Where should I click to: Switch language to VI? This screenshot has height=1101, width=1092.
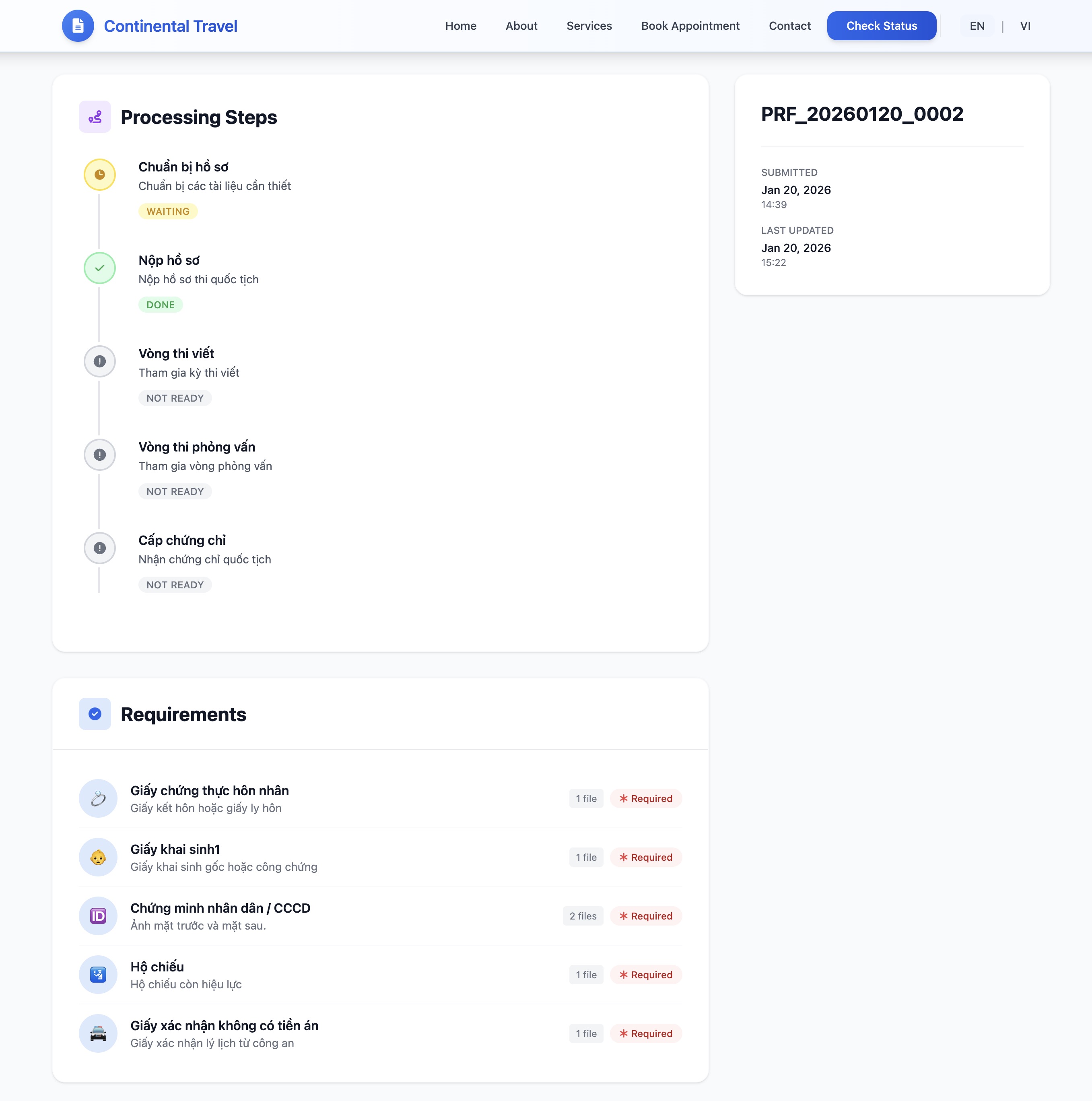pyautogui.click(x=1025, y=26)
